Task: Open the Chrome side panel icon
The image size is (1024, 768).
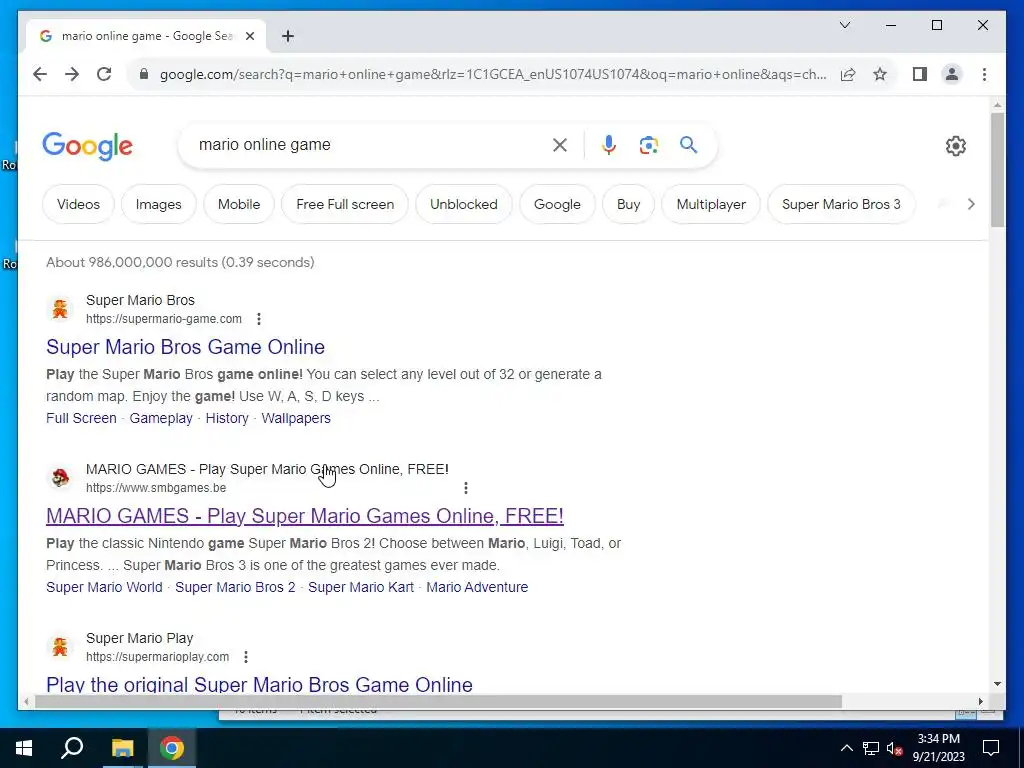Action: click(x=920, y=74)
